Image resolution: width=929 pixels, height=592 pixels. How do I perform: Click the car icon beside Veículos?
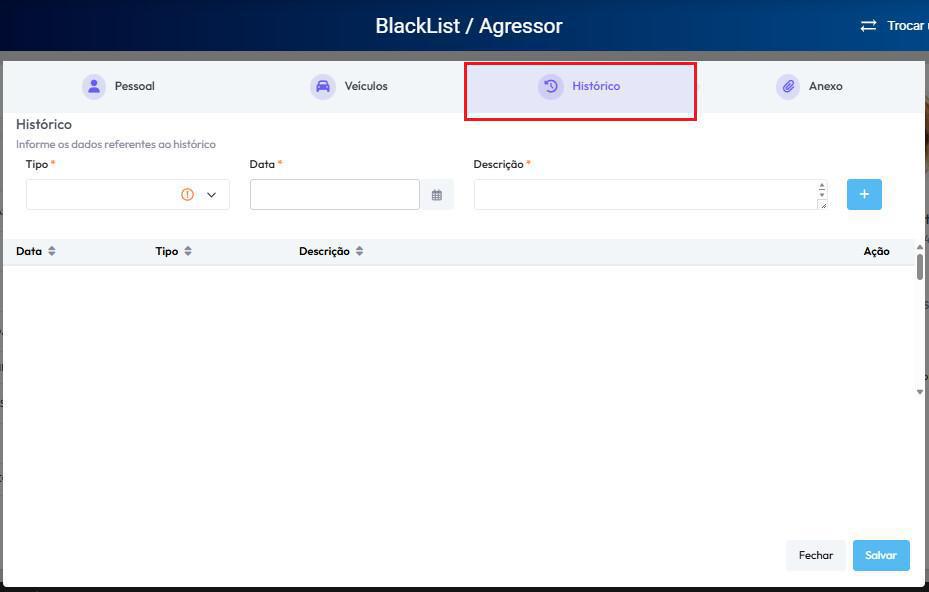click(323, 87)
